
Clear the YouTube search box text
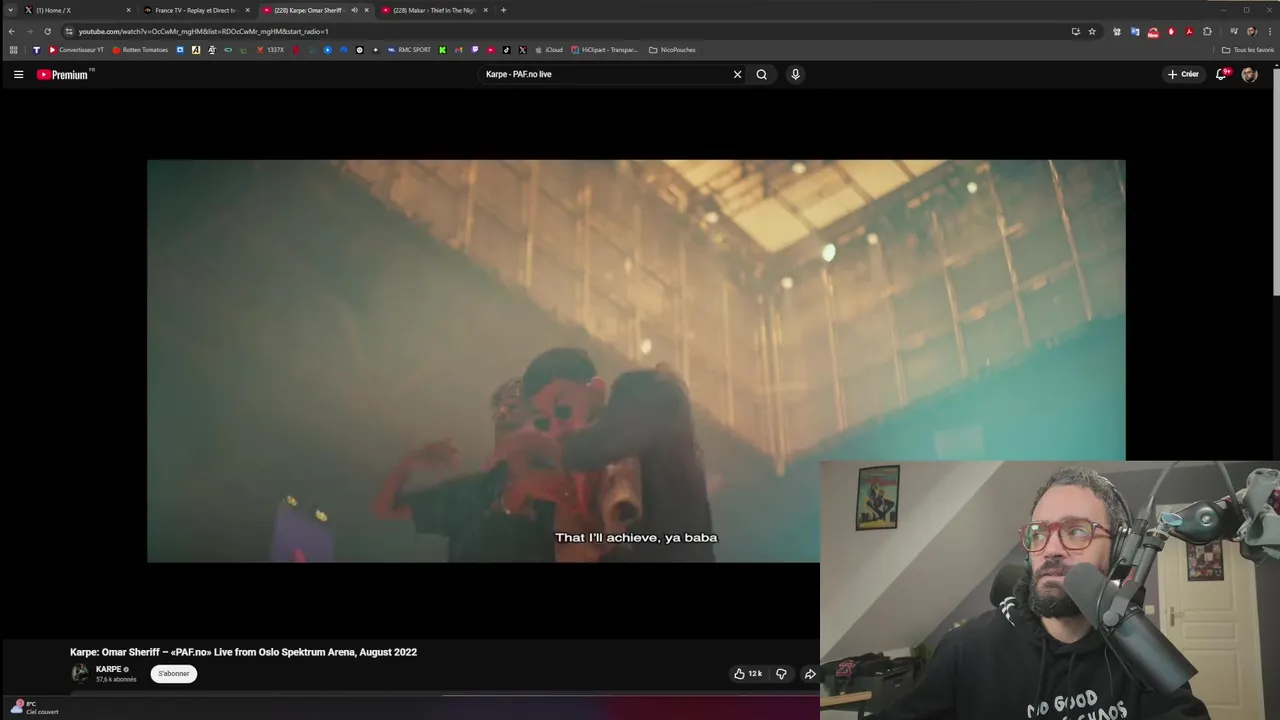tap(738, 74)
